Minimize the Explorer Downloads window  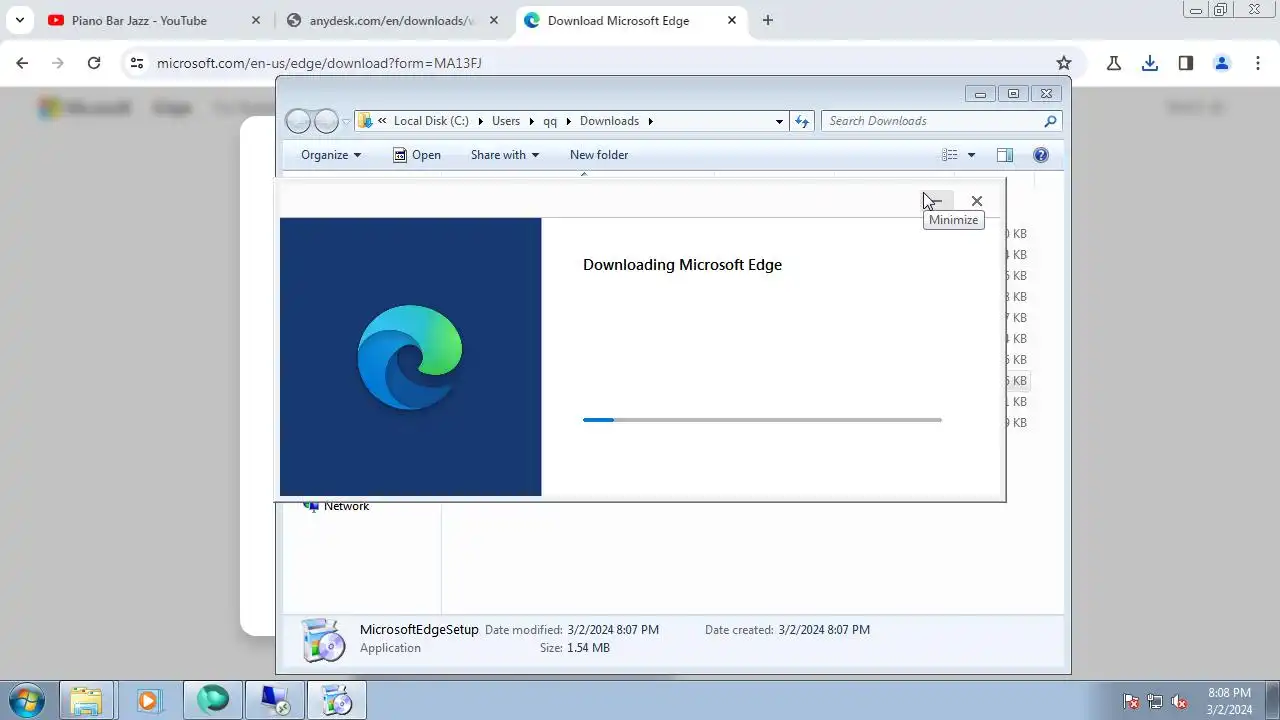pyautogui.click(x=980, y=94)
